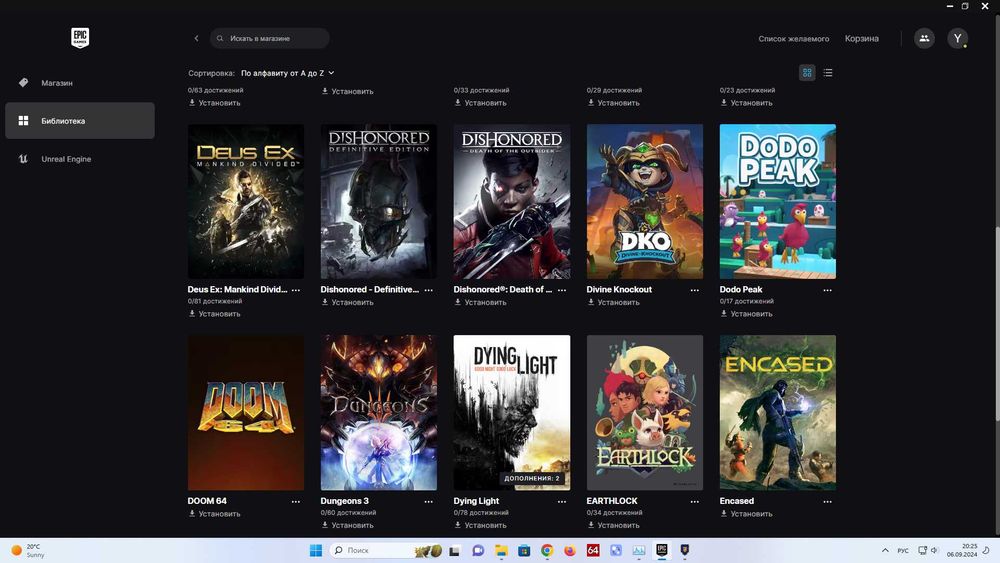Click '0/81 достижений' under Deus Ex
The width and height of the screenshot is (1000, 563).
pyautogui.click(x=215, y=302)
